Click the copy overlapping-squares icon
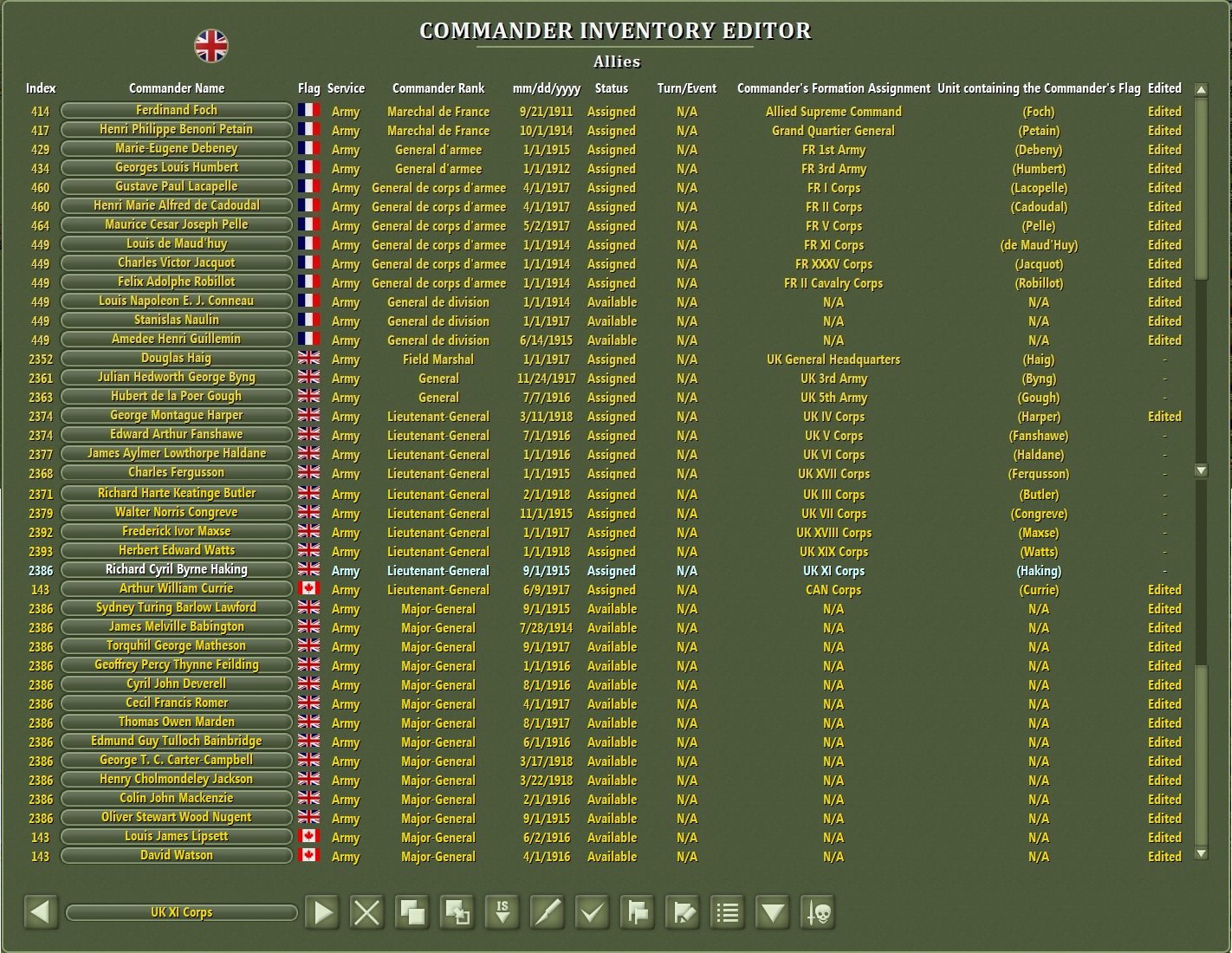This screenshot has height=953, width=1232. (412, 912)
